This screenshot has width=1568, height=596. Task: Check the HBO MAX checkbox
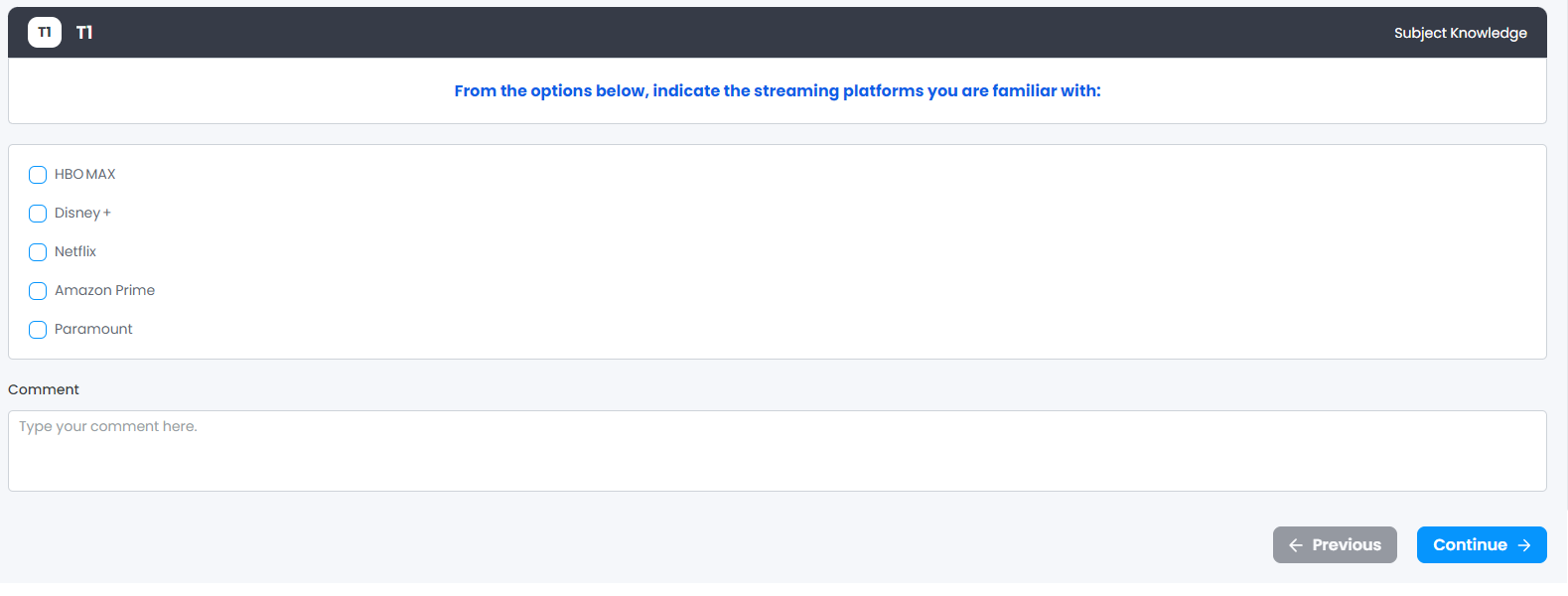pyautogui.click(x=38, y=175)
